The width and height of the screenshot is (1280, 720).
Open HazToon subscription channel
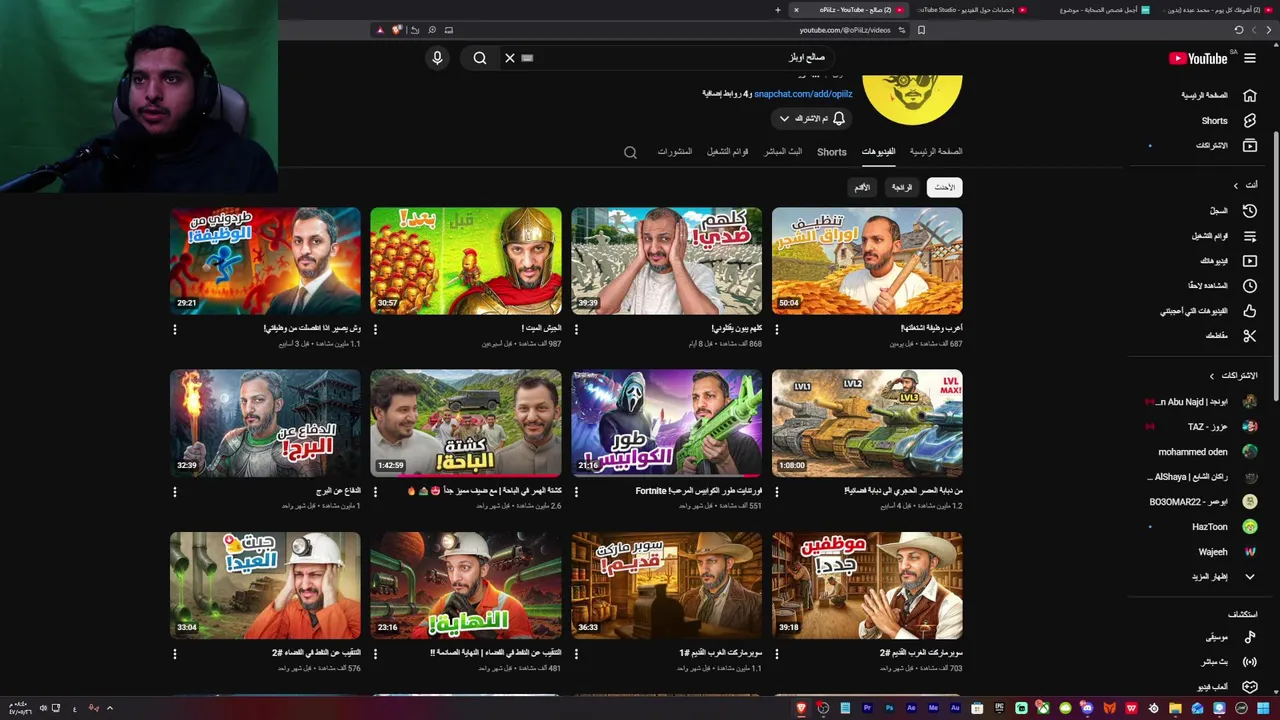coord(1200,527)
